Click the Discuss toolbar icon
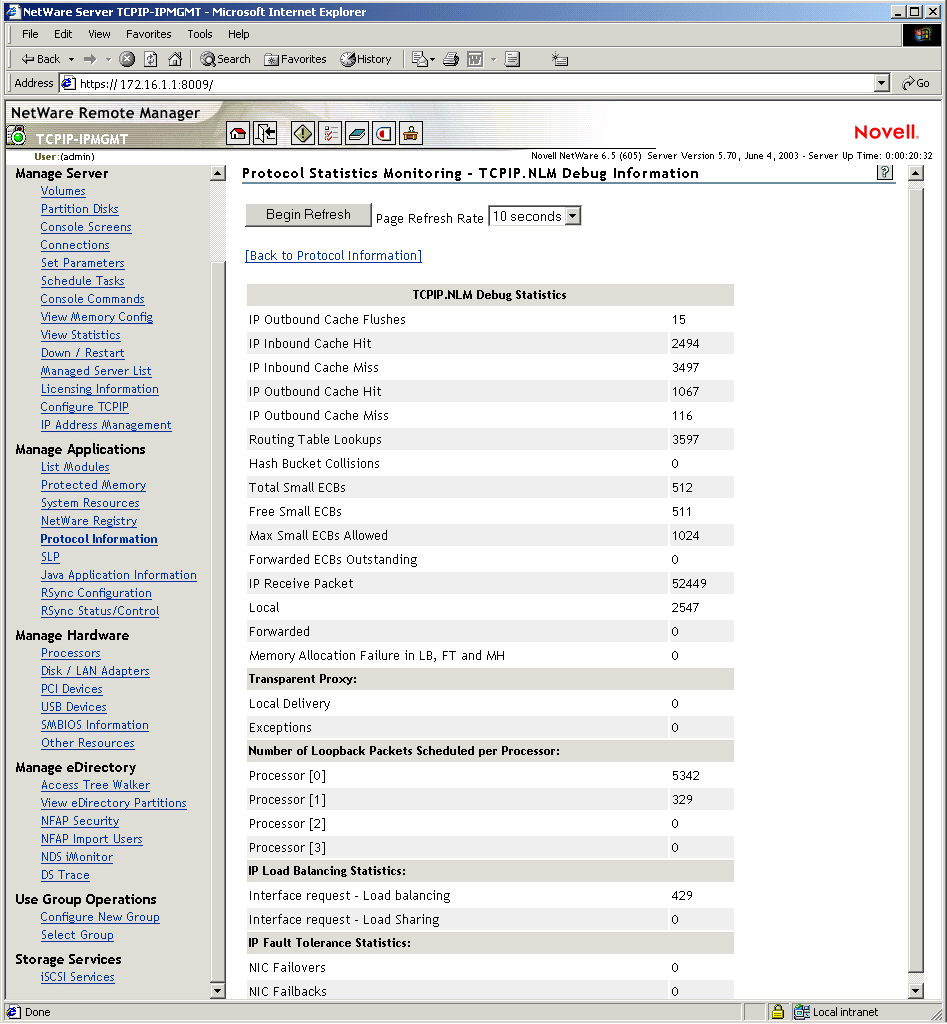Viewport: 947px width, 1024px height. tap(513, 59)
